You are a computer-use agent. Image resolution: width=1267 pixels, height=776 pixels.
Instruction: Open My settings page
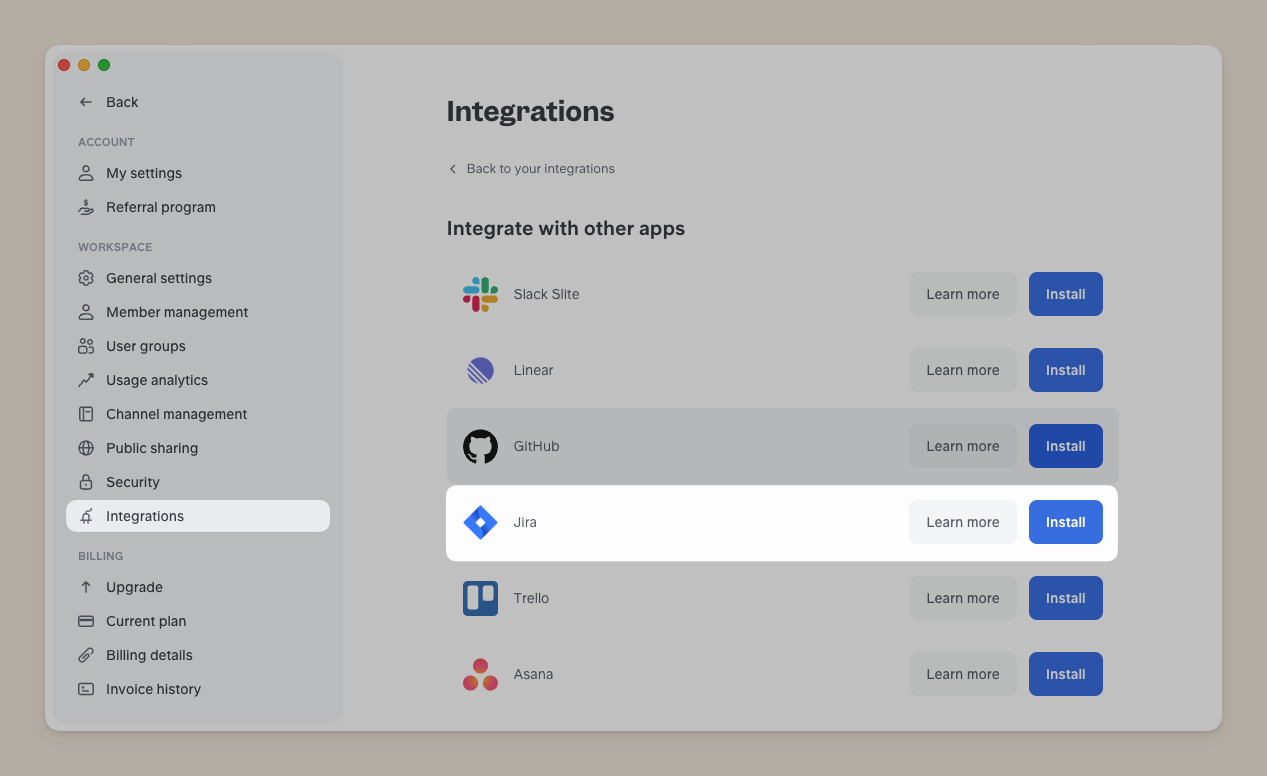198,173
